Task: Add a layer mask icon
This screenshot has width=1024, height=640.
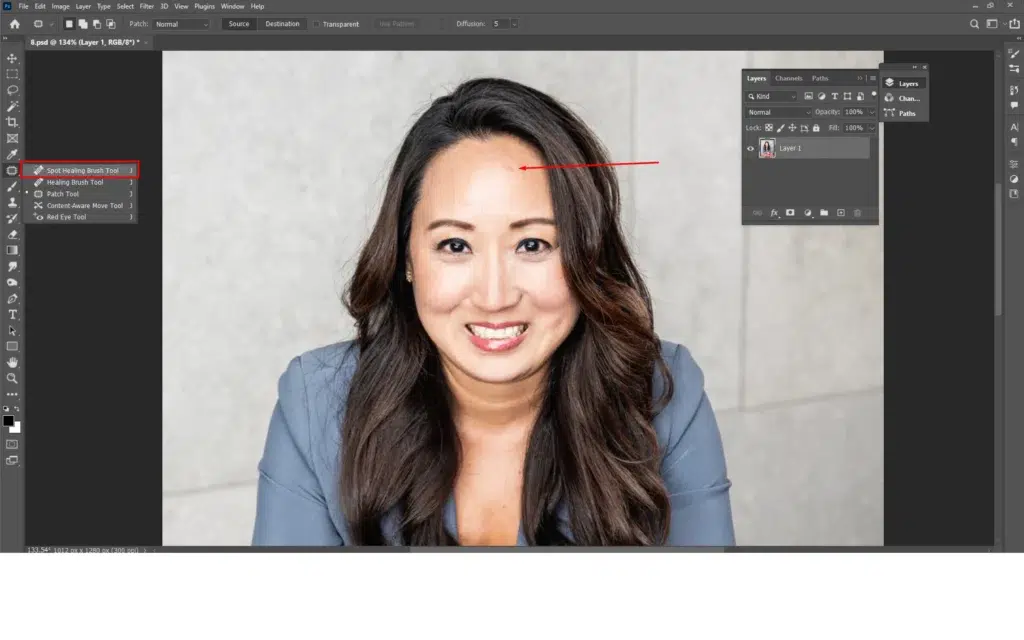Action: 790,213
